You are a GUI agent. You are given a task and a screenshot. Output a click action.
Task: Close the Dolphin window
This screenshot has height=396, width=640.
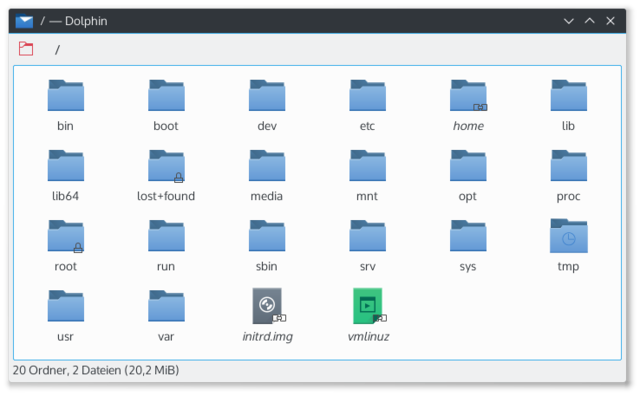[x=610, y=21]
